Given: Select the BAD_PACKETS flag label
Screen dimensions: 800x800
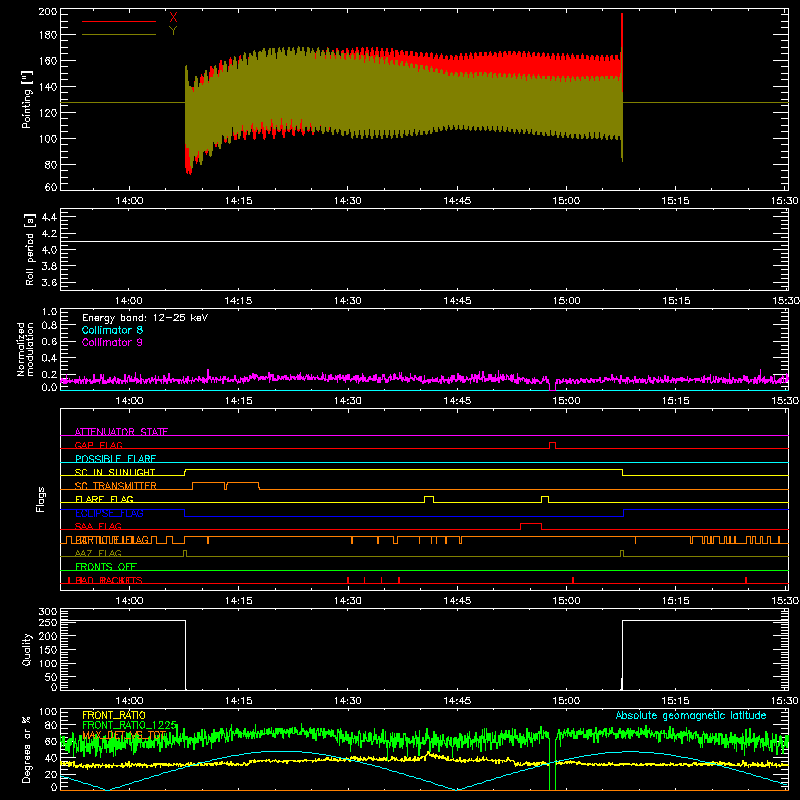Looking at the screenshot, I should tap(109, 580).
